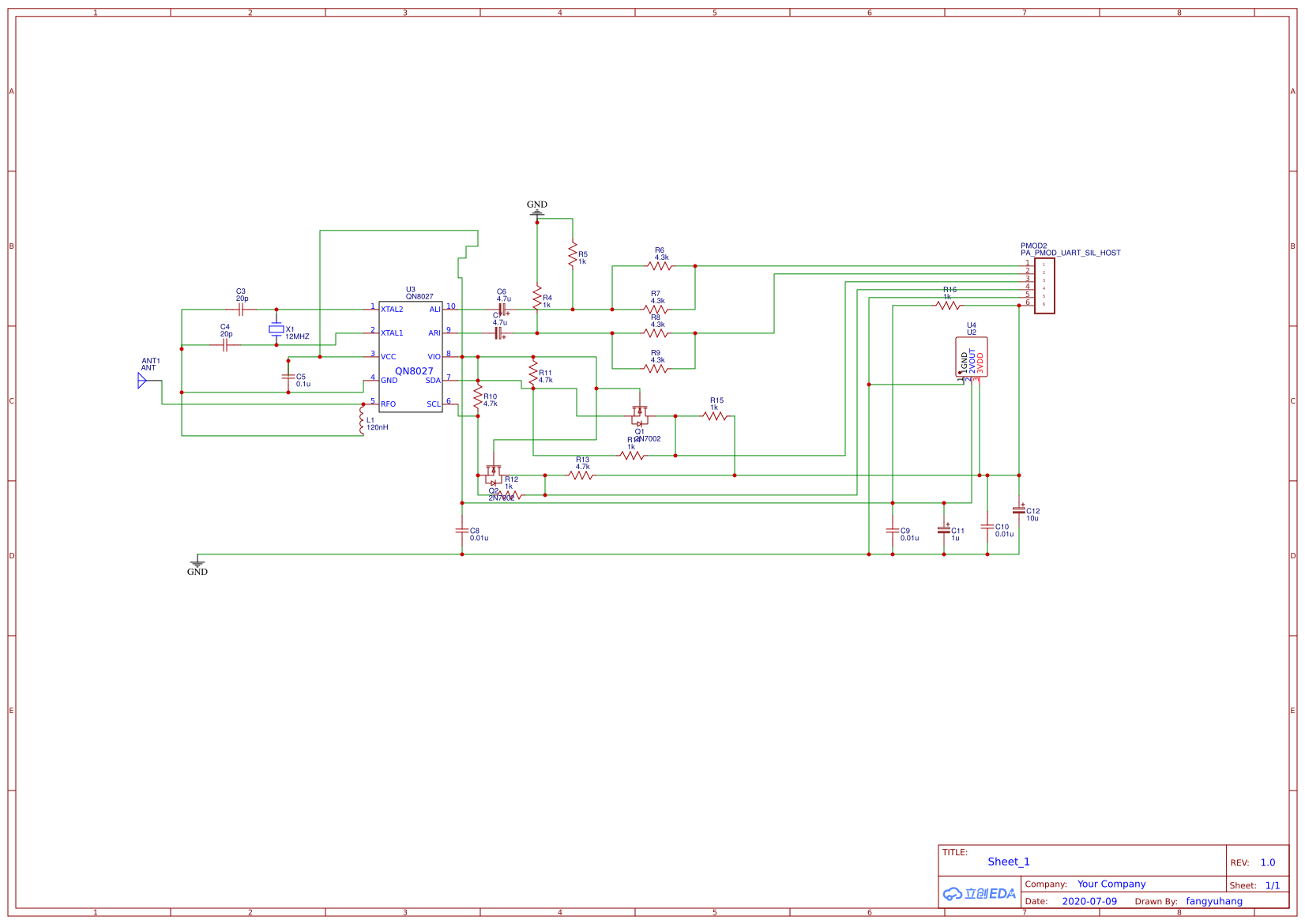Click the RFO pin label
The image size is (1305, 924).
coord(389,404)
